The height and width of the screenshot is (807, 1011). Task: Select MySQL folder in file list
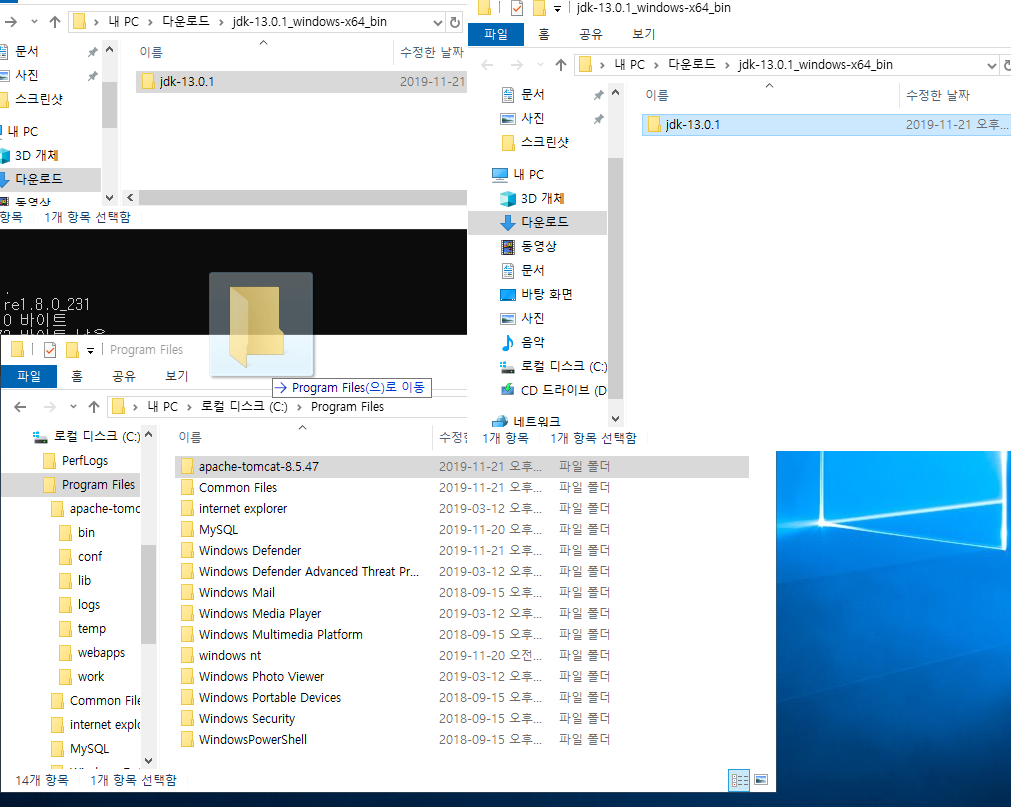click(462, 530)
